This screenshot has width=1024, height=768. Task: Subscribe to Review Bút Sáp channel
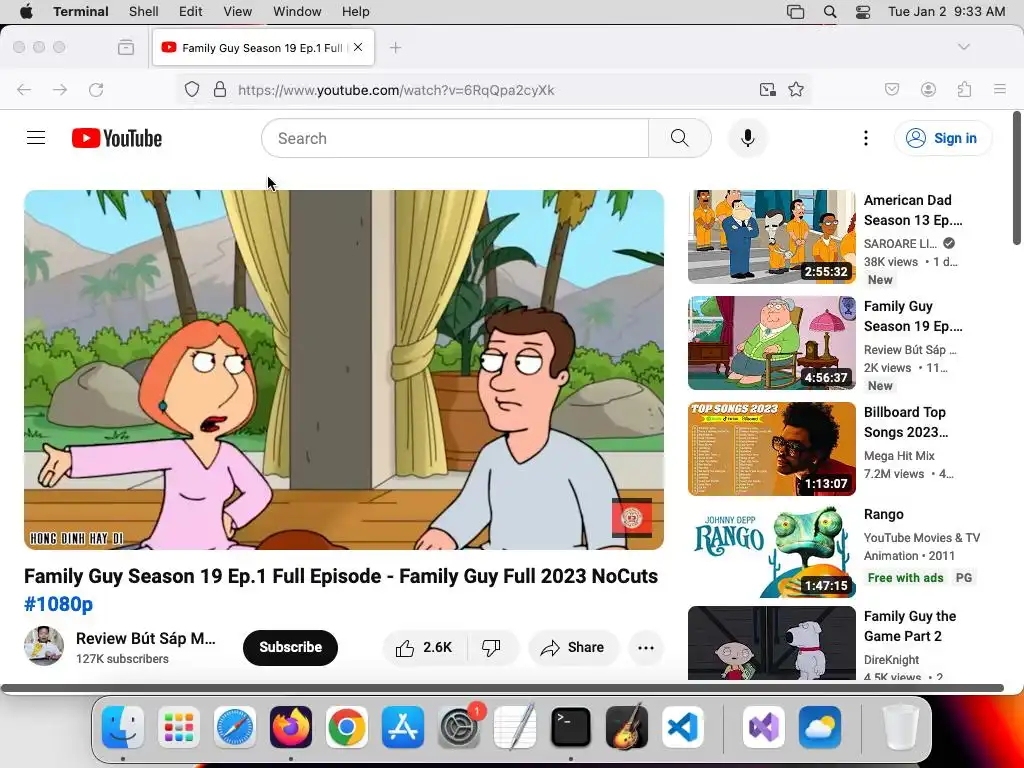(290, 647)
